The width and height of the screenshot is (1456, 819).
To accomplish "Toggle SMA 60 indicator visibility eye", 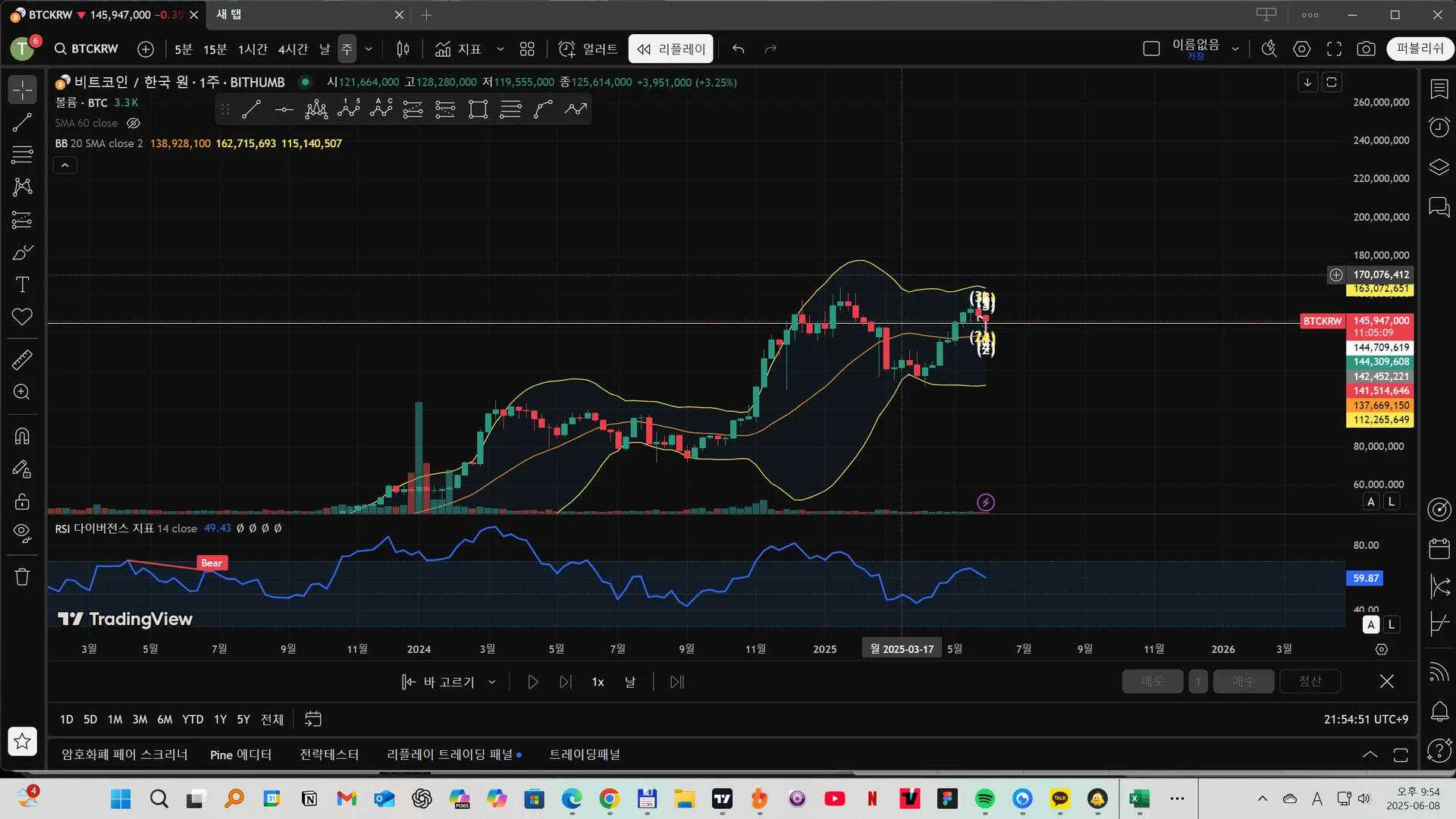I will pos(133,123).
